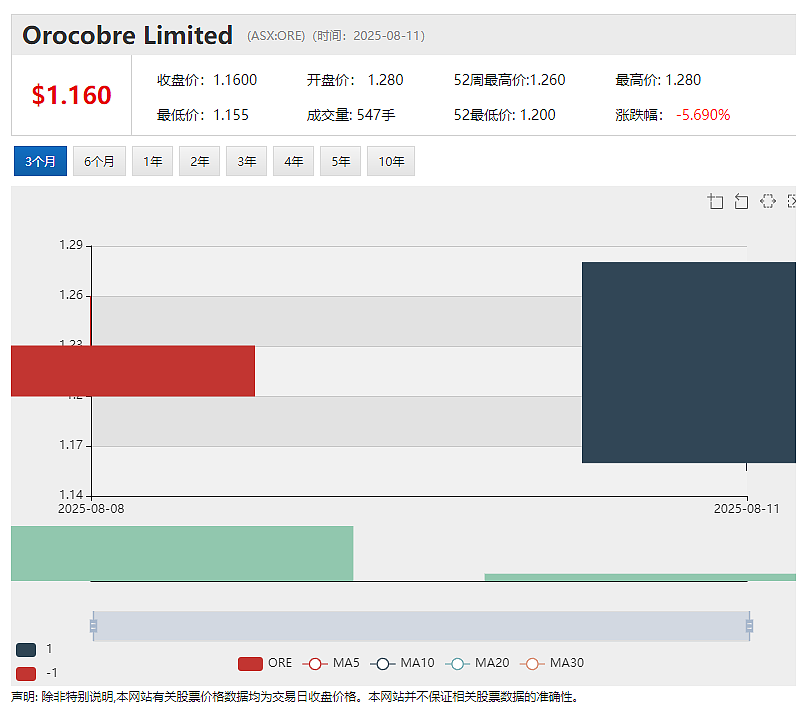Choose the 2年 range tab
Viewport: 807px width, 712px height.
point(199,161)
